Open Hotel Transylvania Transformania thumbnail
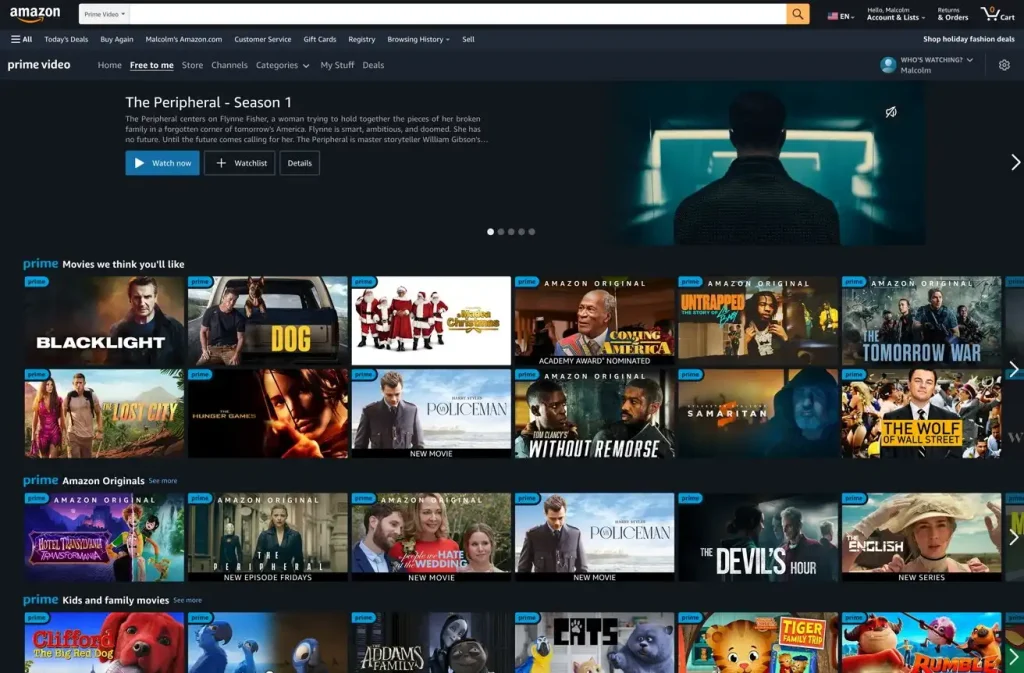 point(104,537)
